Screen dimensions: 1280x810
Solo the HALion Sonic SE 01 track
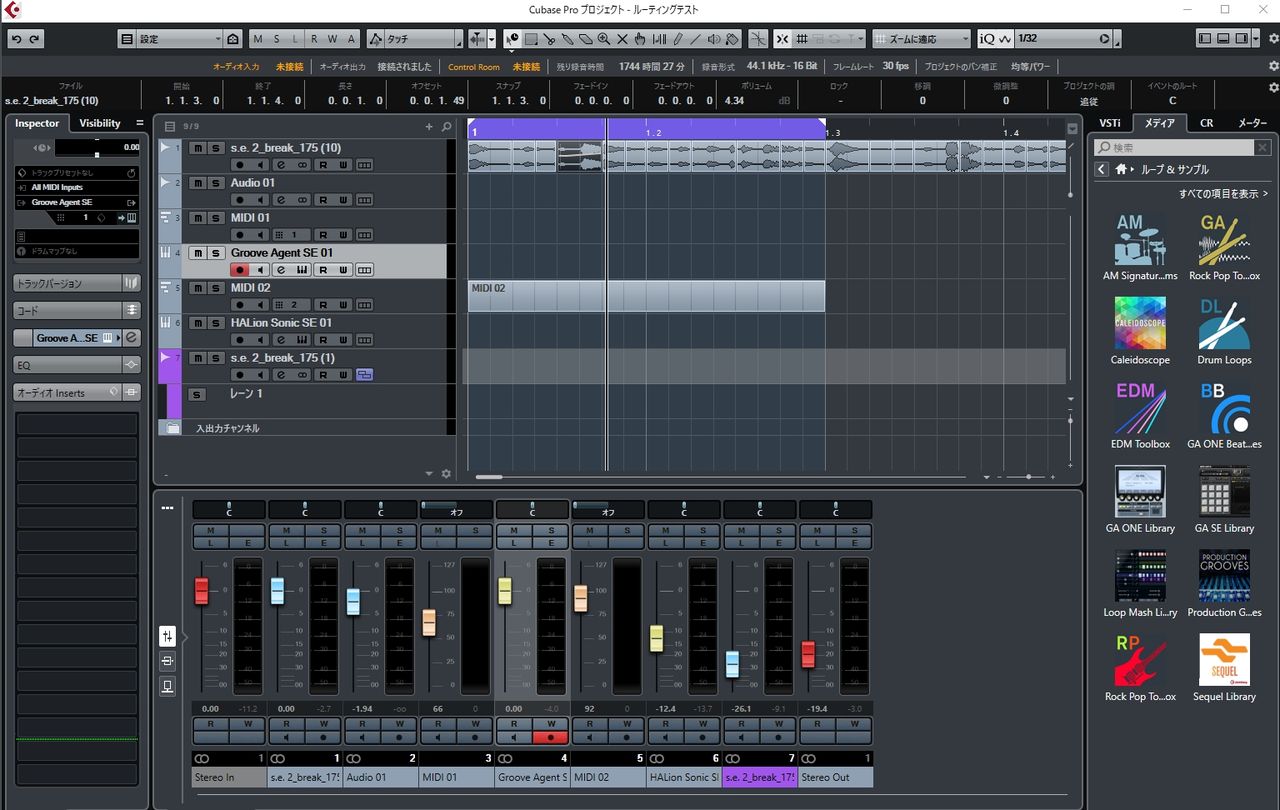215,323
